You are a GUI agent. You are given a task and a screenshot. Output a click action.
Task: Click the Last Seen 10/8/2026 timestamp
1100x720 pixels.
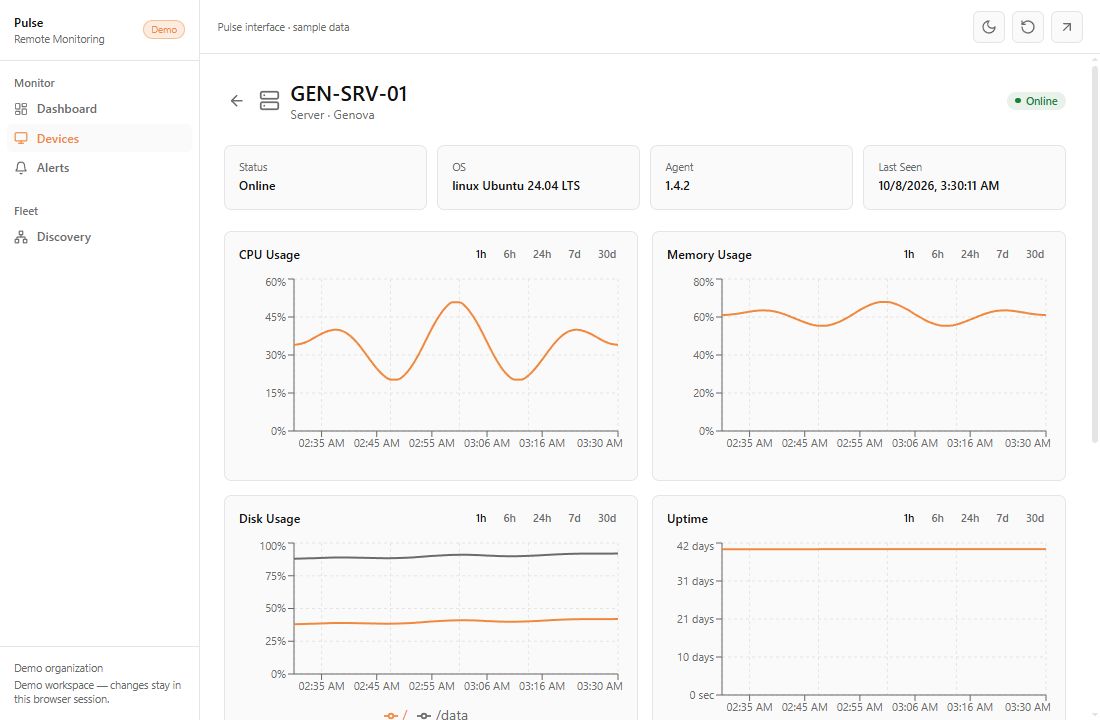(x=938, y=186)
